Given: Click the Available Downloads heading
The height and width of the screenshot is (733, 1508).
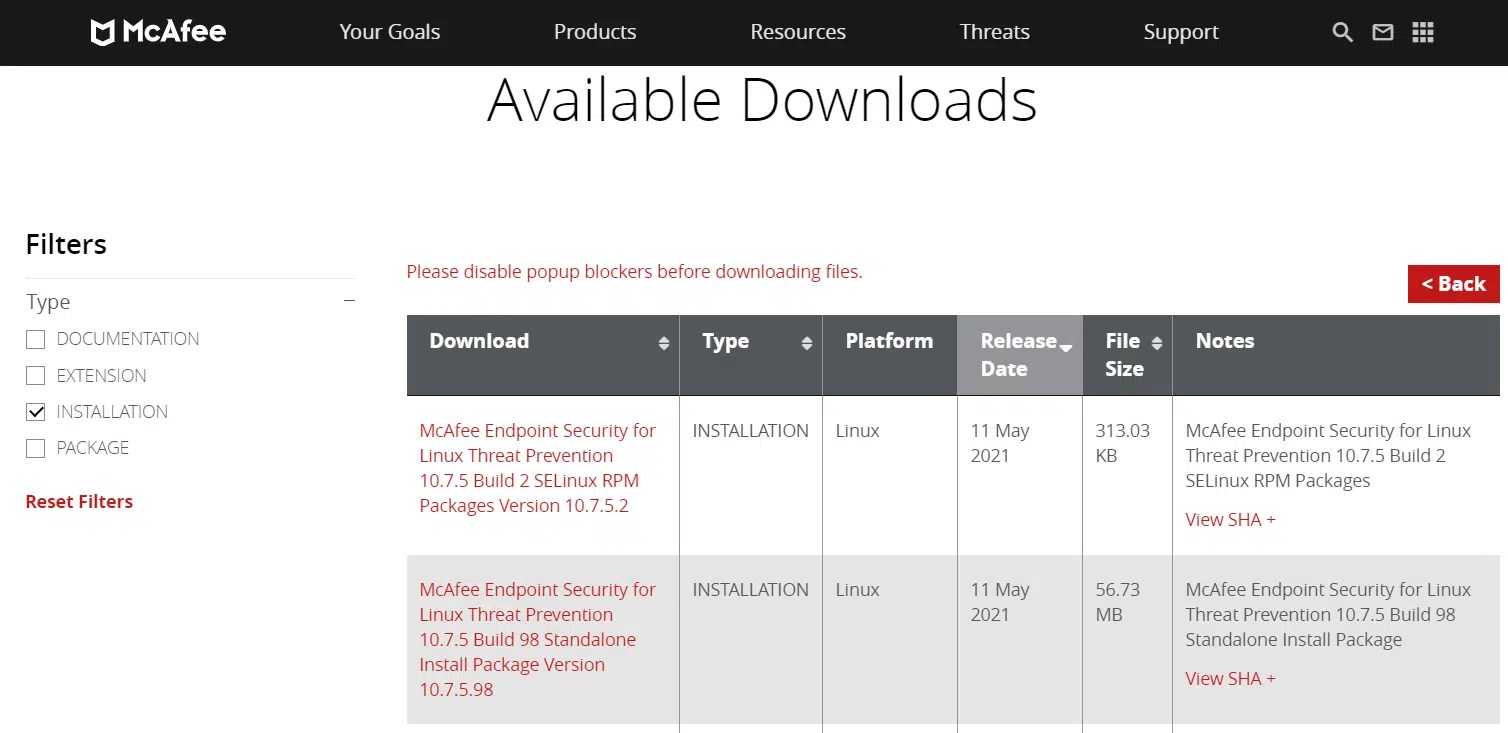Looking at the screenshot, I should pyautogui.click(x=762, y=100).
